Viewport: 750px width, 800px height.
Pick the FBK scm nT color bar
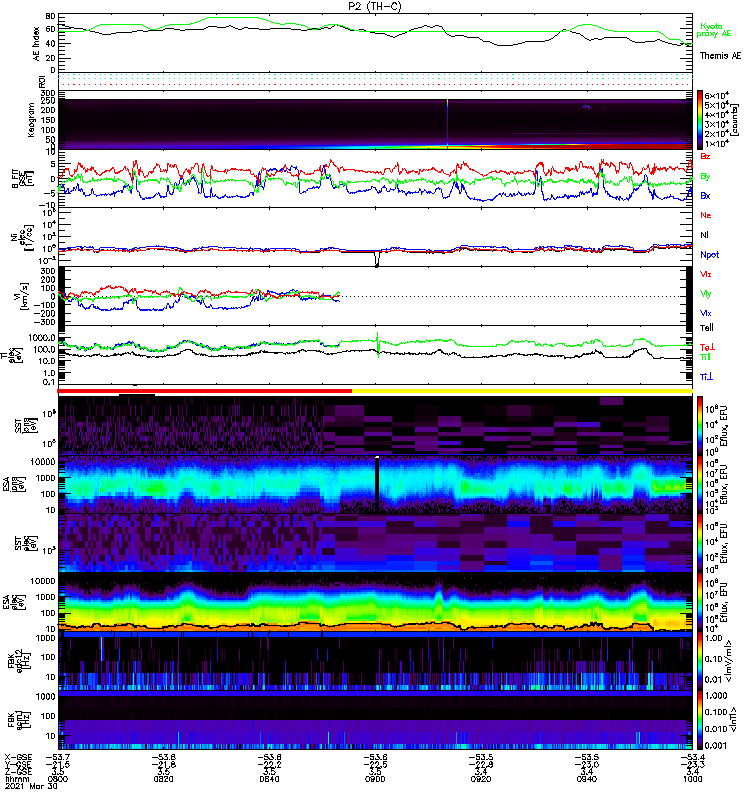pyautogui.click(x=701, y=720)
